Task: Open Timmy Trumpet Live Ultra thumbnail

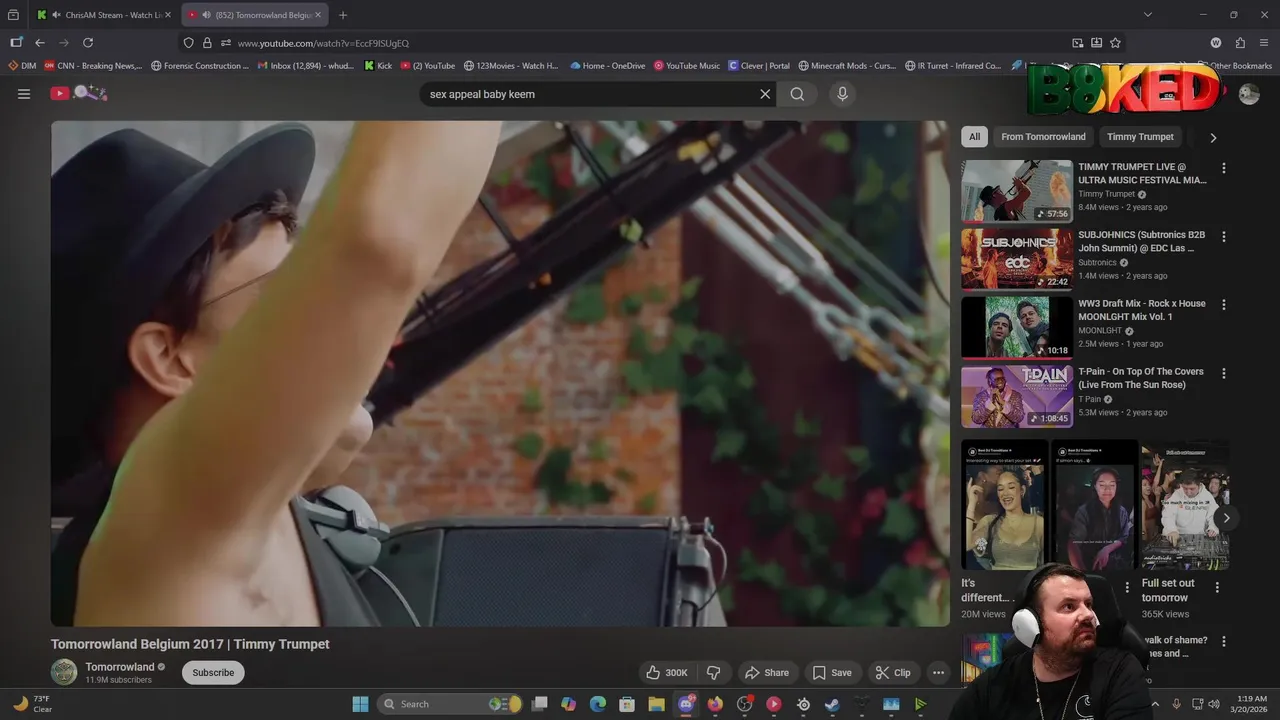Action: (x=1017, y=191)
